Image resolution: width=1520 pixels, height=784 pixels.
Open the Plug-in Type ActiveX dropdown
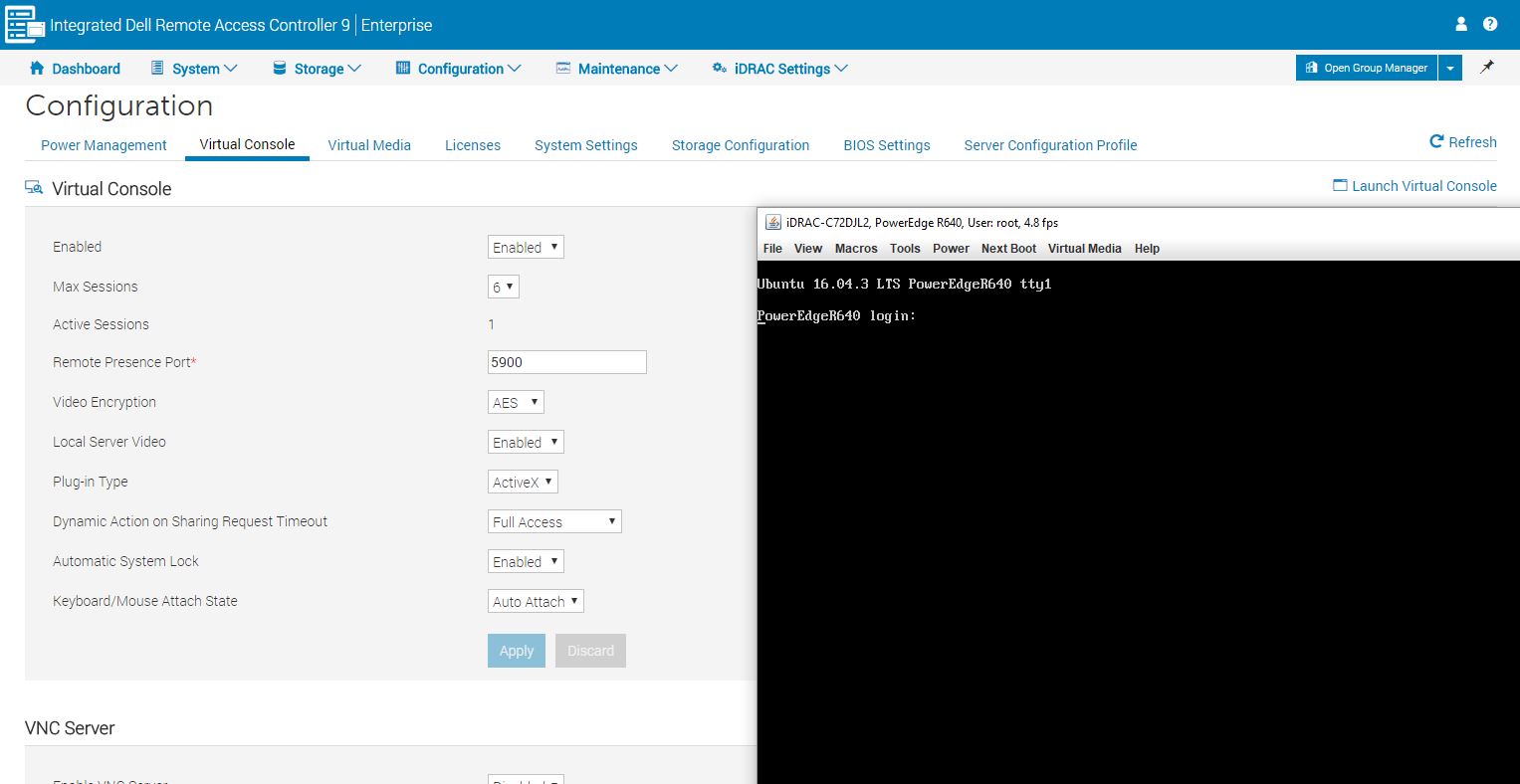[x=523, y=482]
